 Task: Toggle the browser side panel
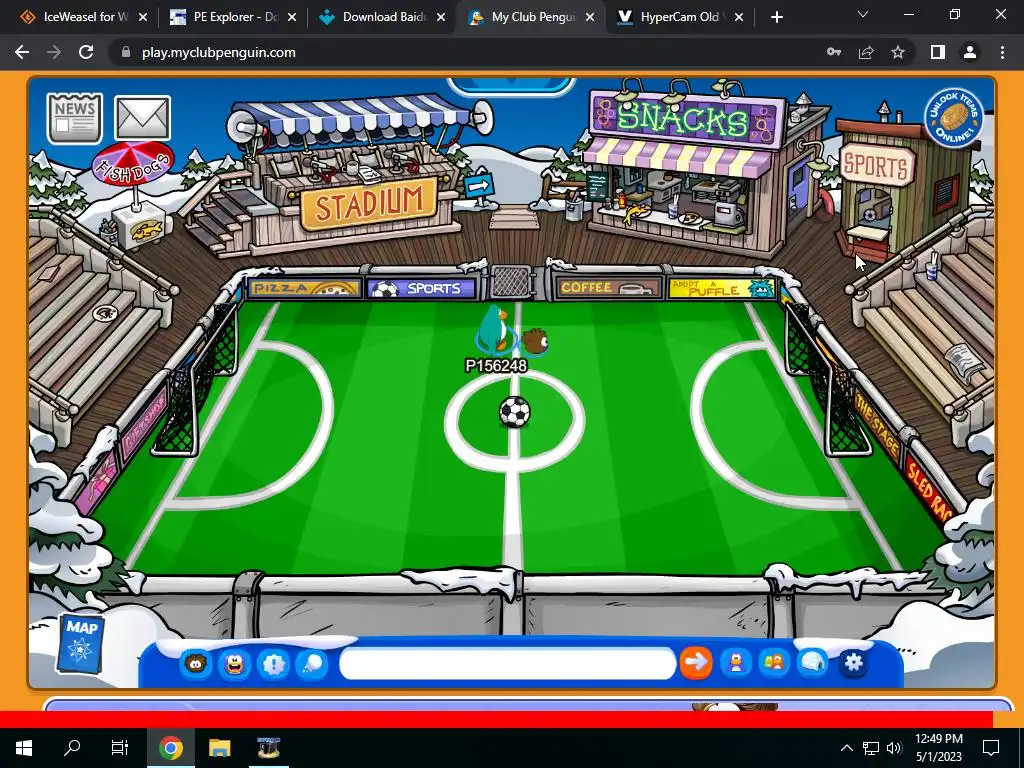(938, 52)
